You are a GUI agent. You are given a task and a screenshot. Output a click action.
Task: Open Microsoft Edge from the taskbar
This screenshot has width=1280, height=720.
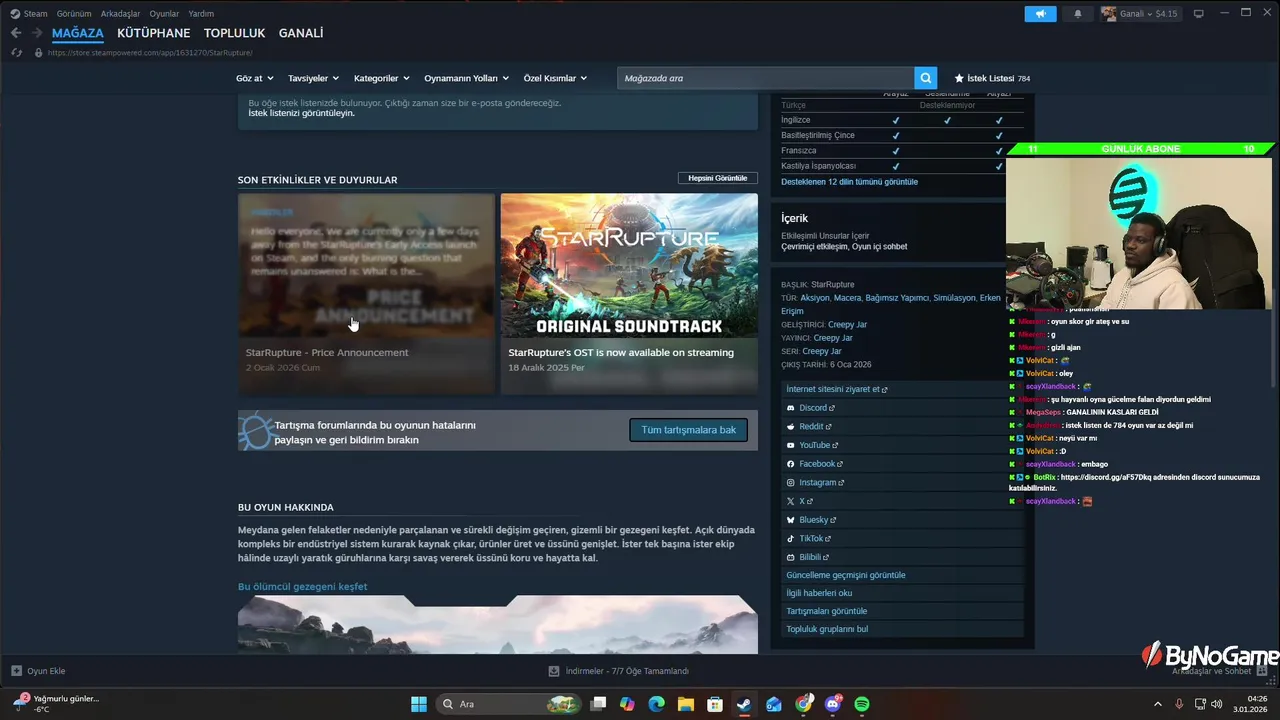tap(656, 704)
